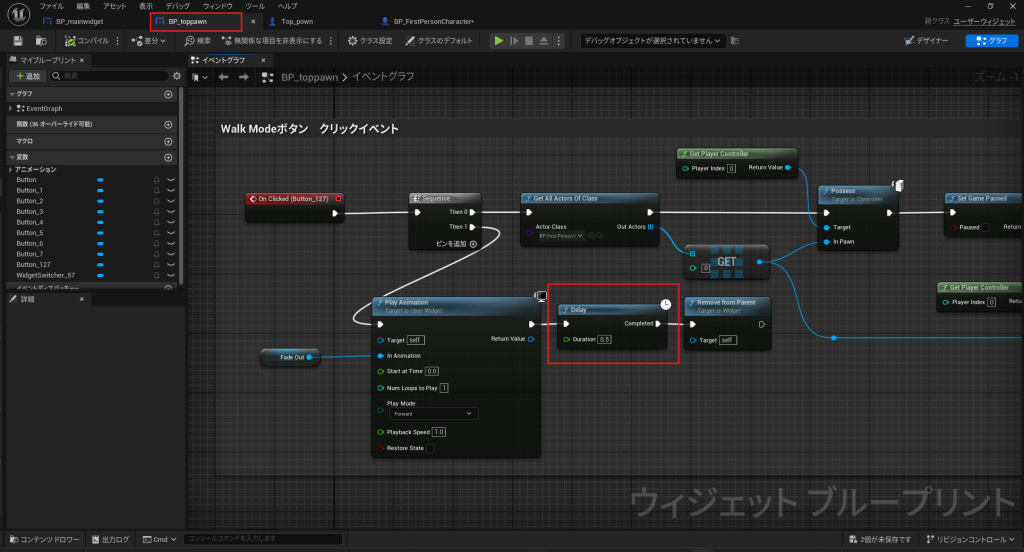
Task: Toggle the Restore State checkbox
Action: coord(429,448)
